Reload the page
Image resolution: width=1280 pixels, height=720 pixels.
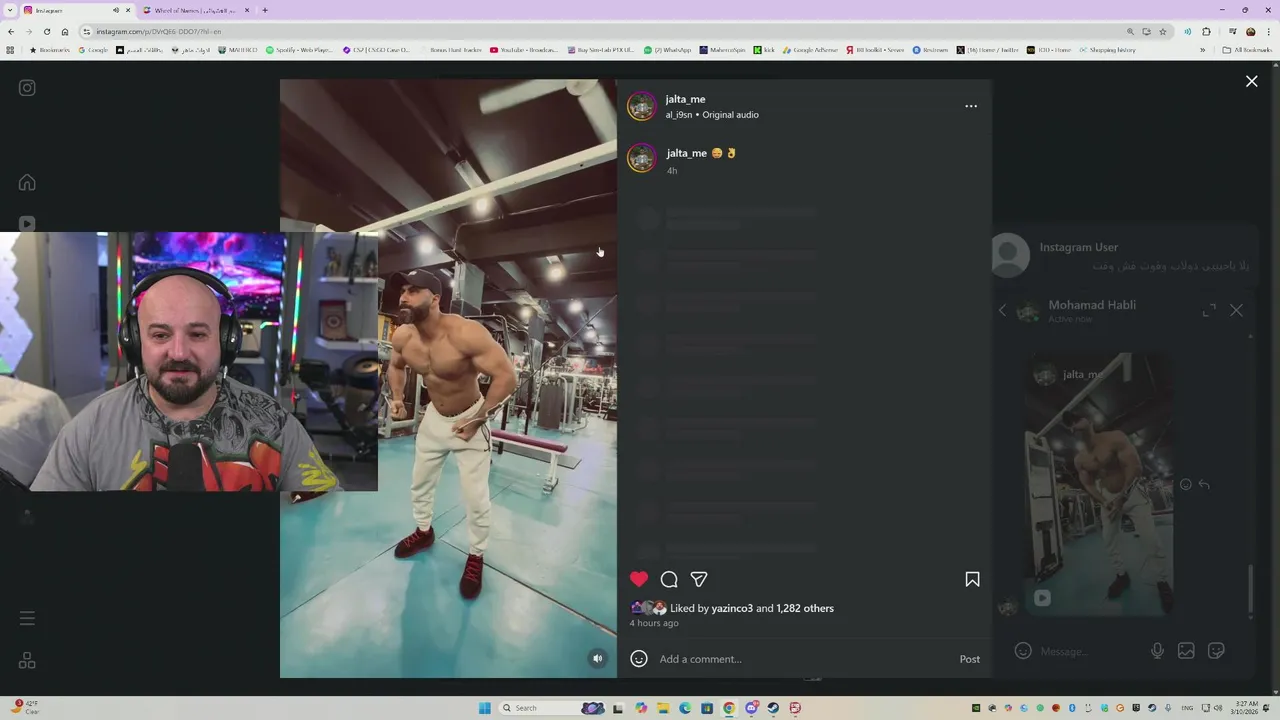pyautogui.click(x=46, y=31)
